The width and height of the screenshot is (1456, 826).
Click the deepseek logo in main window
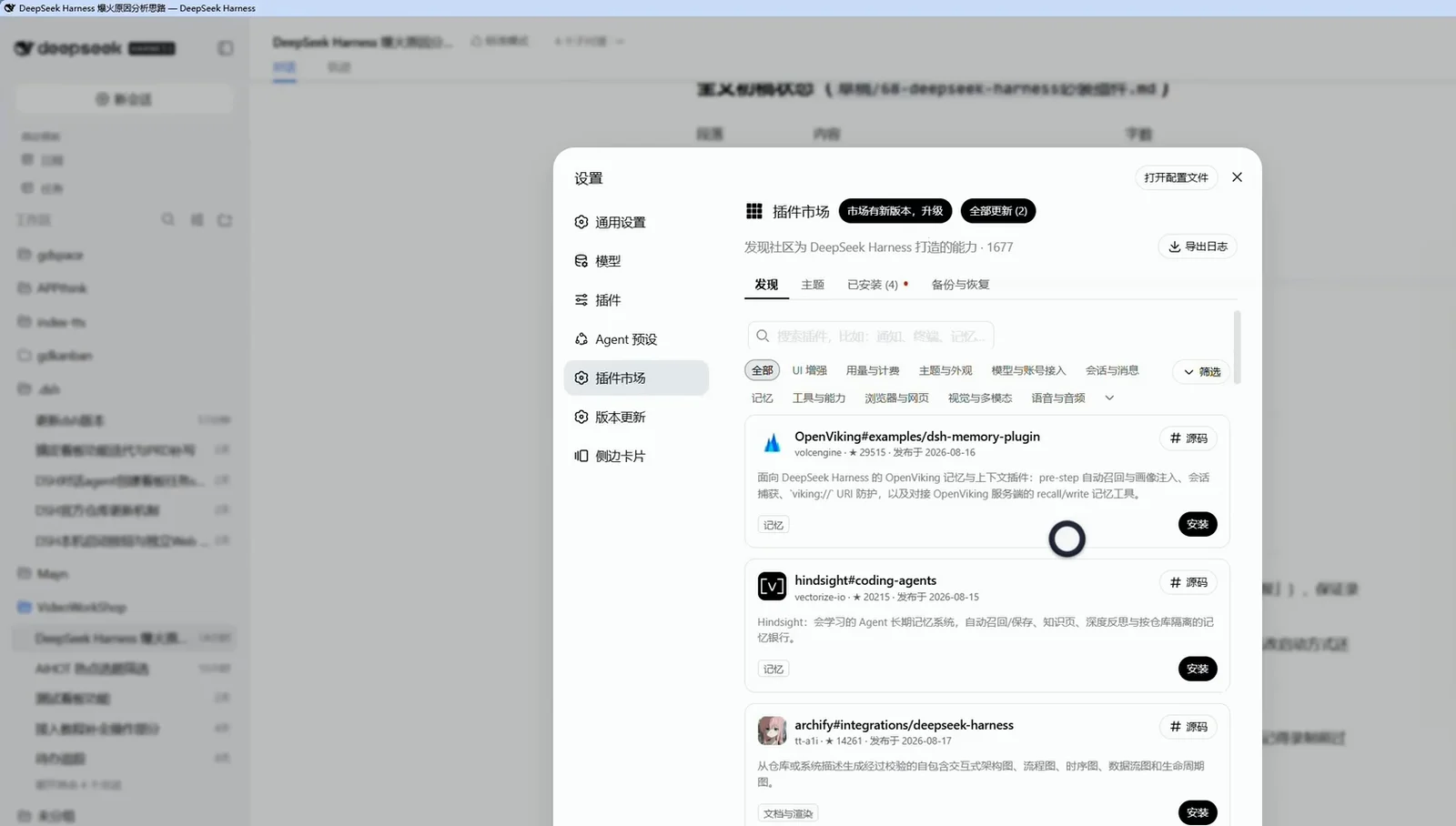coord(95,48)
